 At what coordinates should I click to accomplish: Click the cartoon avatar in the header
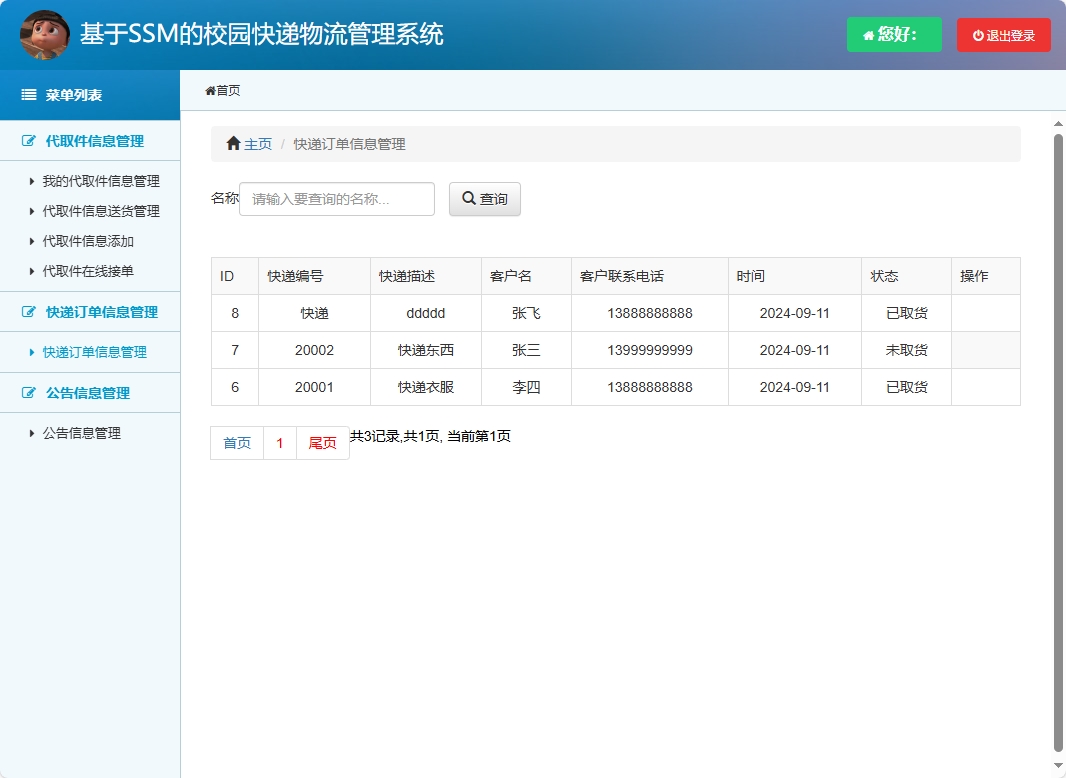44,34
